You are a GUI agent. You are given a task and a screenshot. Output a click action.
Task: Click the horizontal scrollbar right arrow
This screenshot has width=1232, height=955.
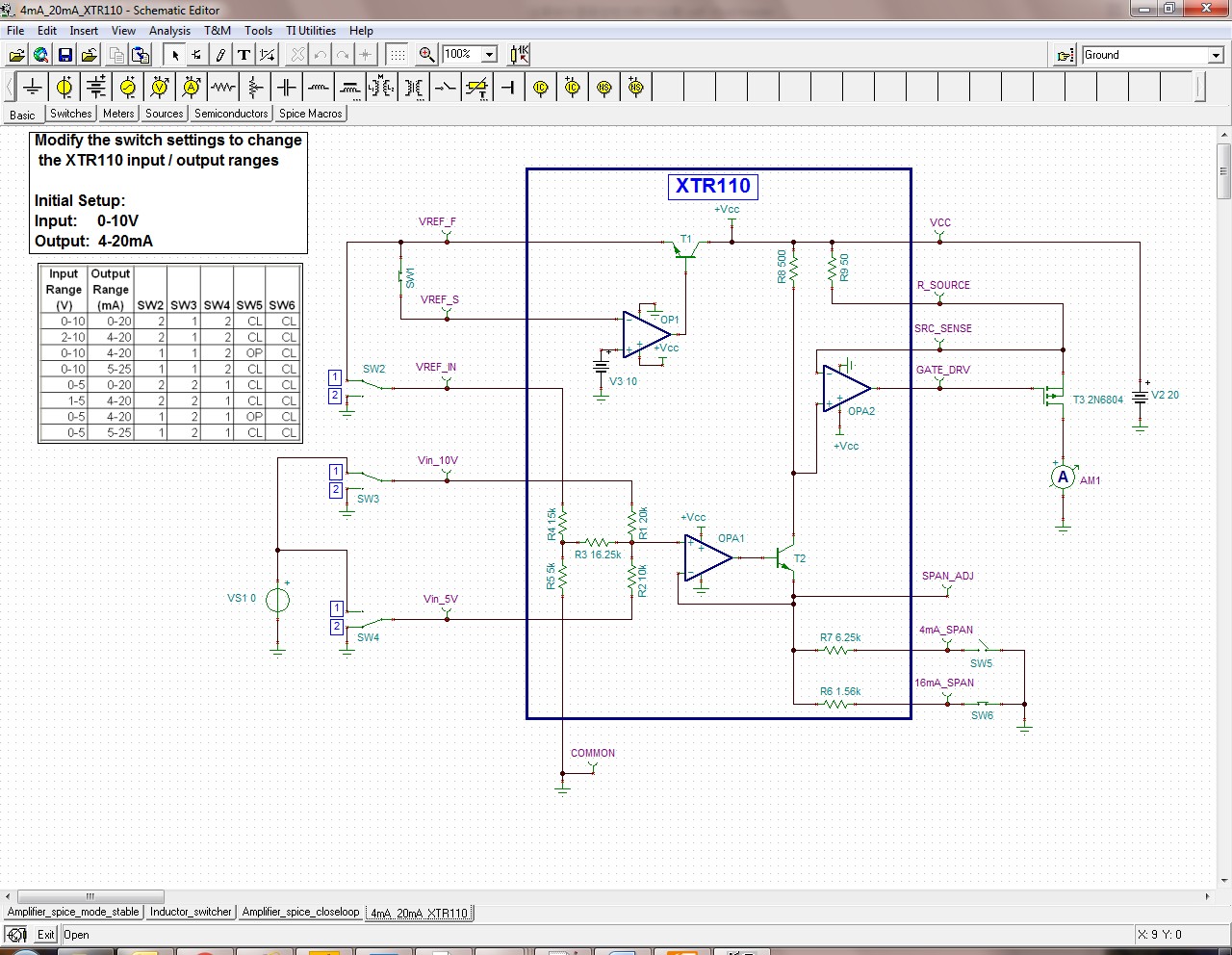click(x=1207, y=896)
